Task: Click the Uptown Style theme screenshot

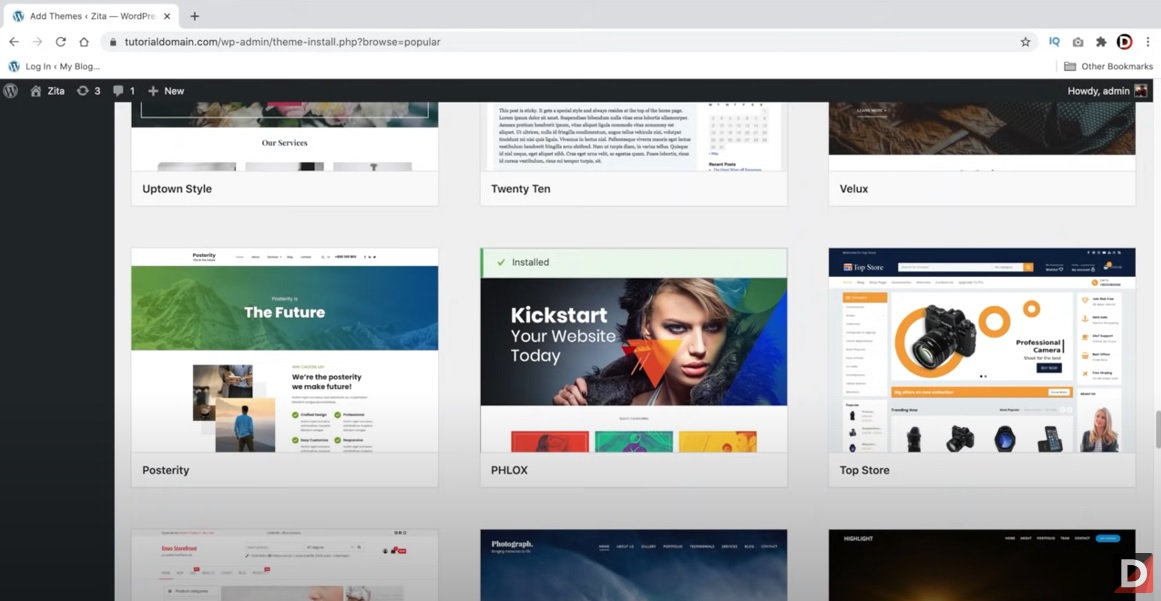Action: 284,137
